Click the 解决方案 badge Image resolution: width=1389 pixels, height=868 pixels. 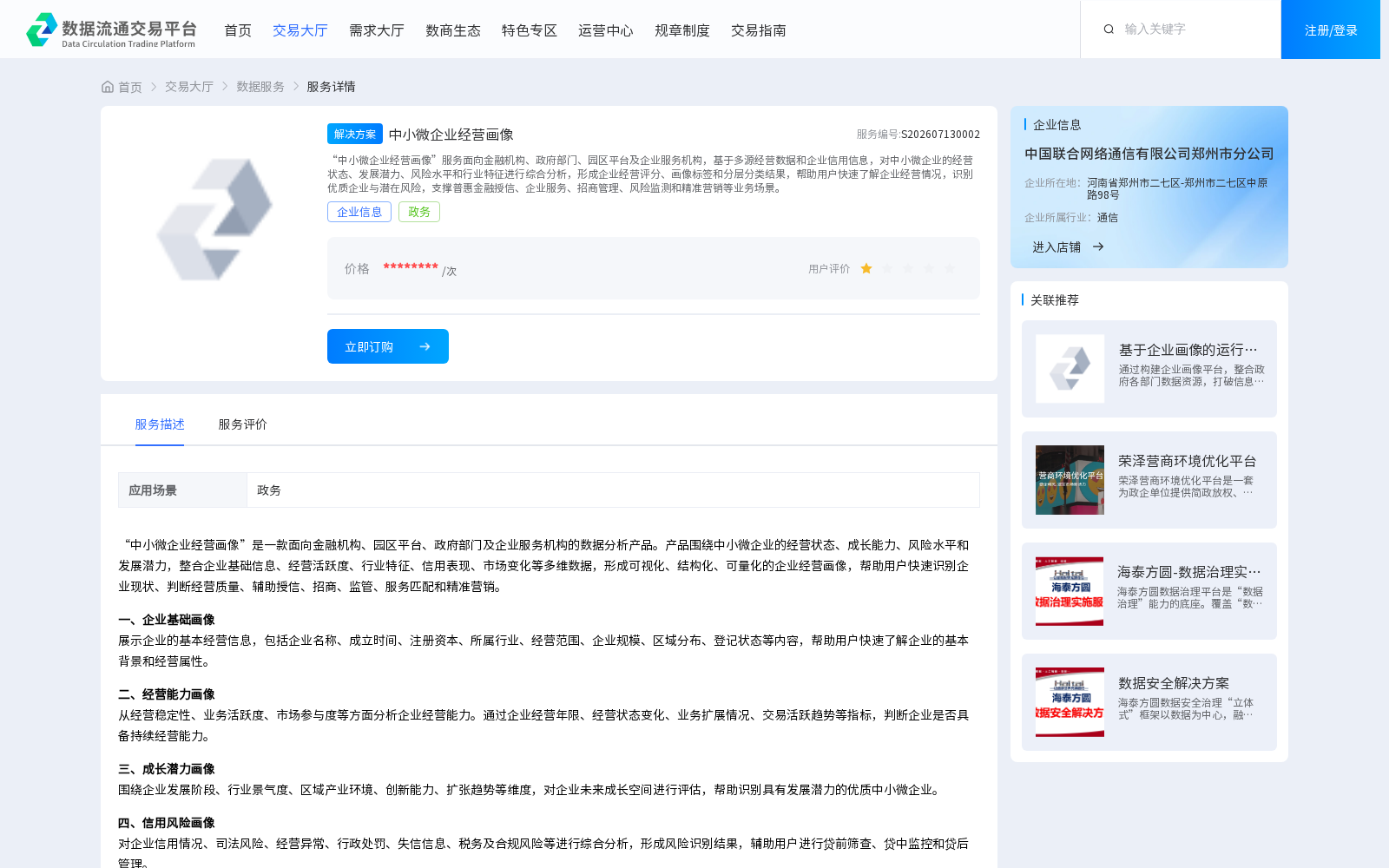355,134
